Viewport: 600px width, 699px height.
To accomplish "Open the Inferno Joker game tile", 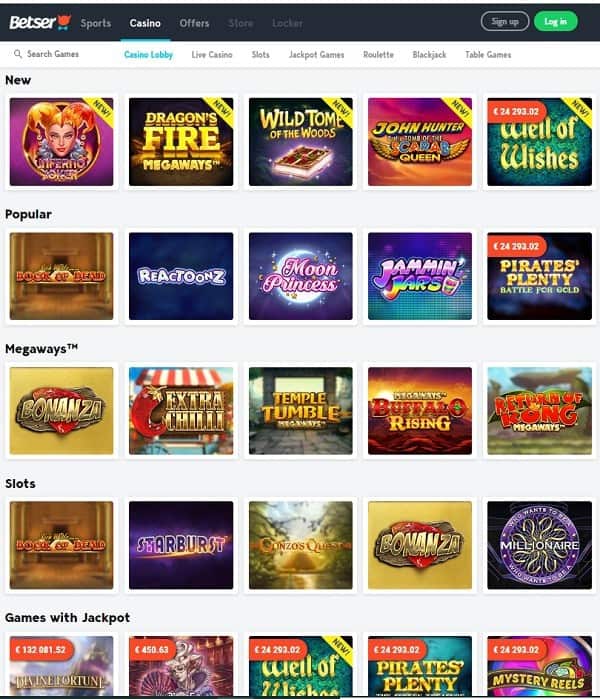I will tap(62, 142).
